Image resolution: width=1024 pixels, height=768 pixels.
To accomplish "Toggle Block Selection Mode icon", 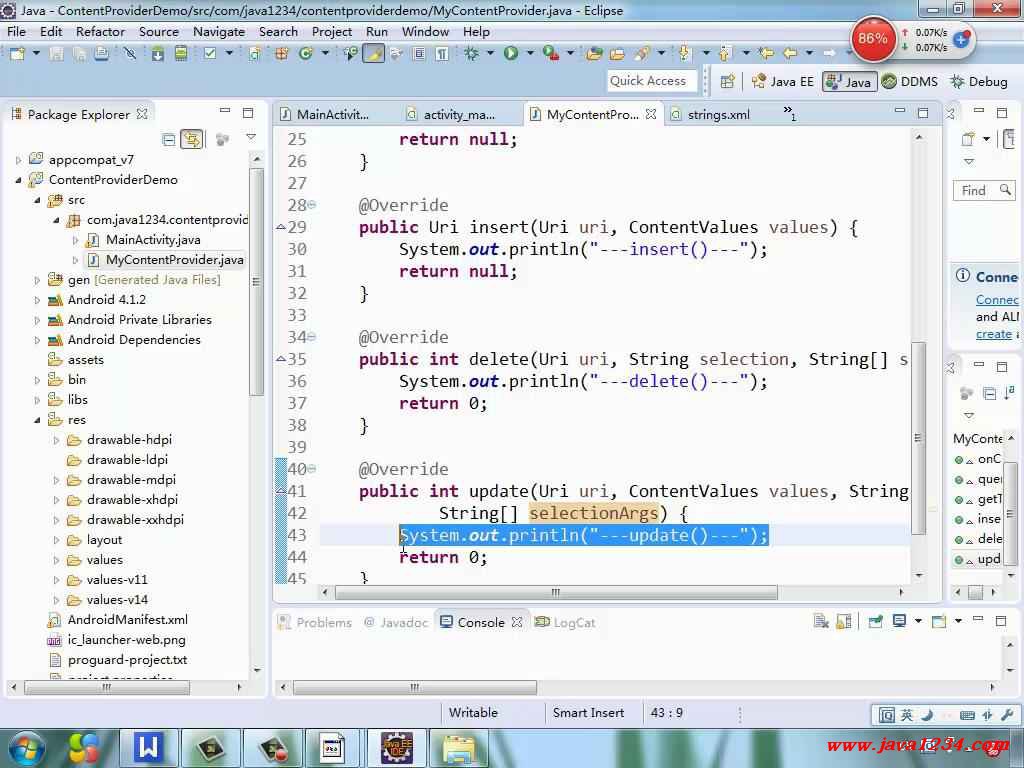I will [x=419, y=54].
